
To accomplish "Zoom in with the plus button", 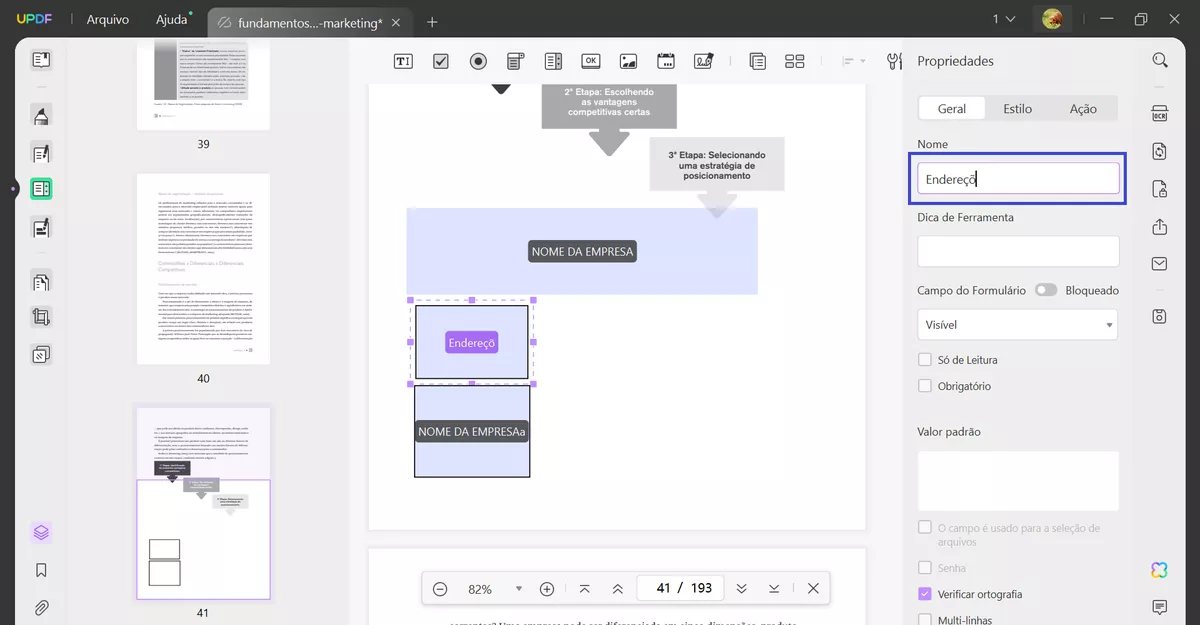I will click(x=547, y=589).
